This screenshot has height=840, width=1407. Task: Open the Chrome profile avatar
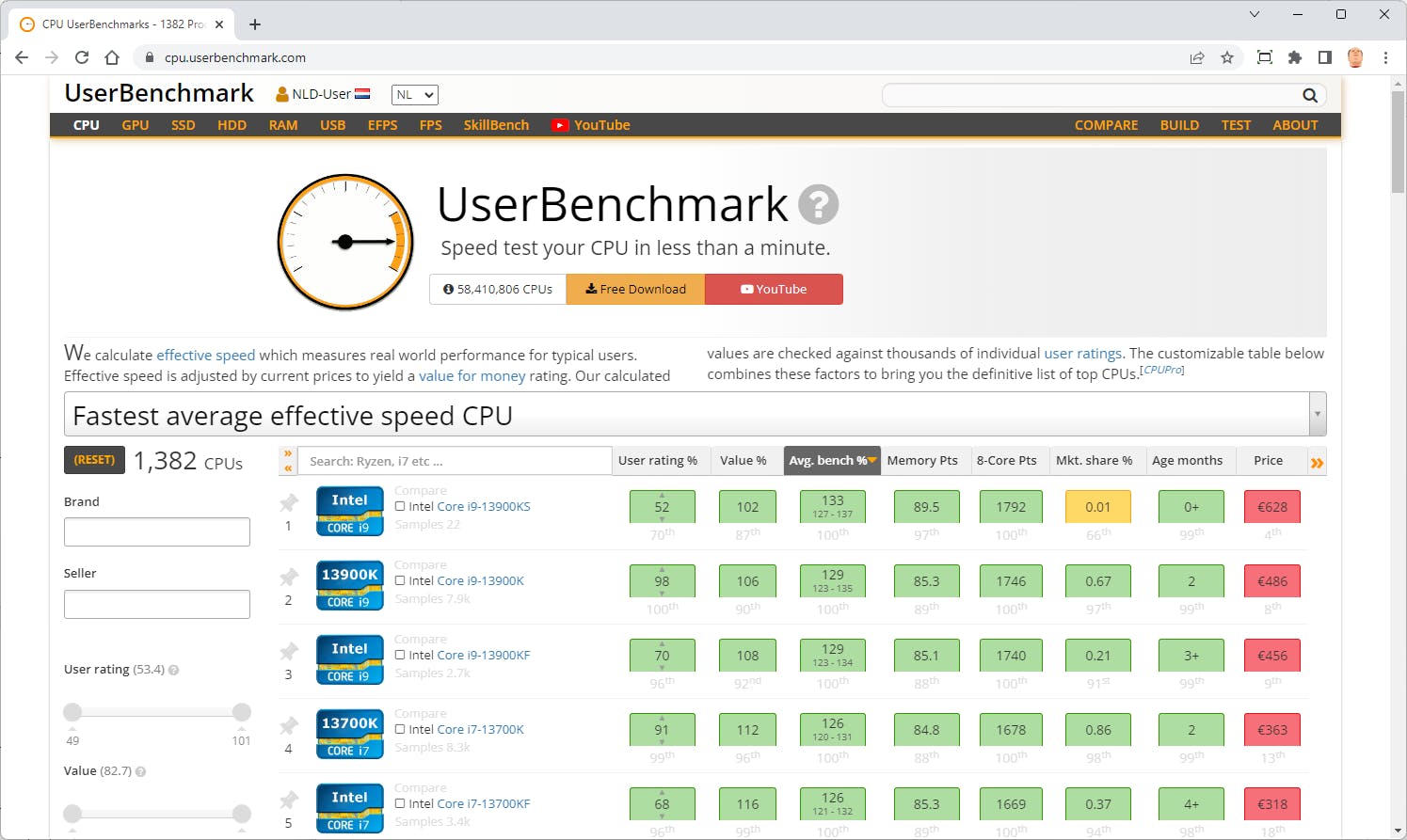(x=1355, y=57)
